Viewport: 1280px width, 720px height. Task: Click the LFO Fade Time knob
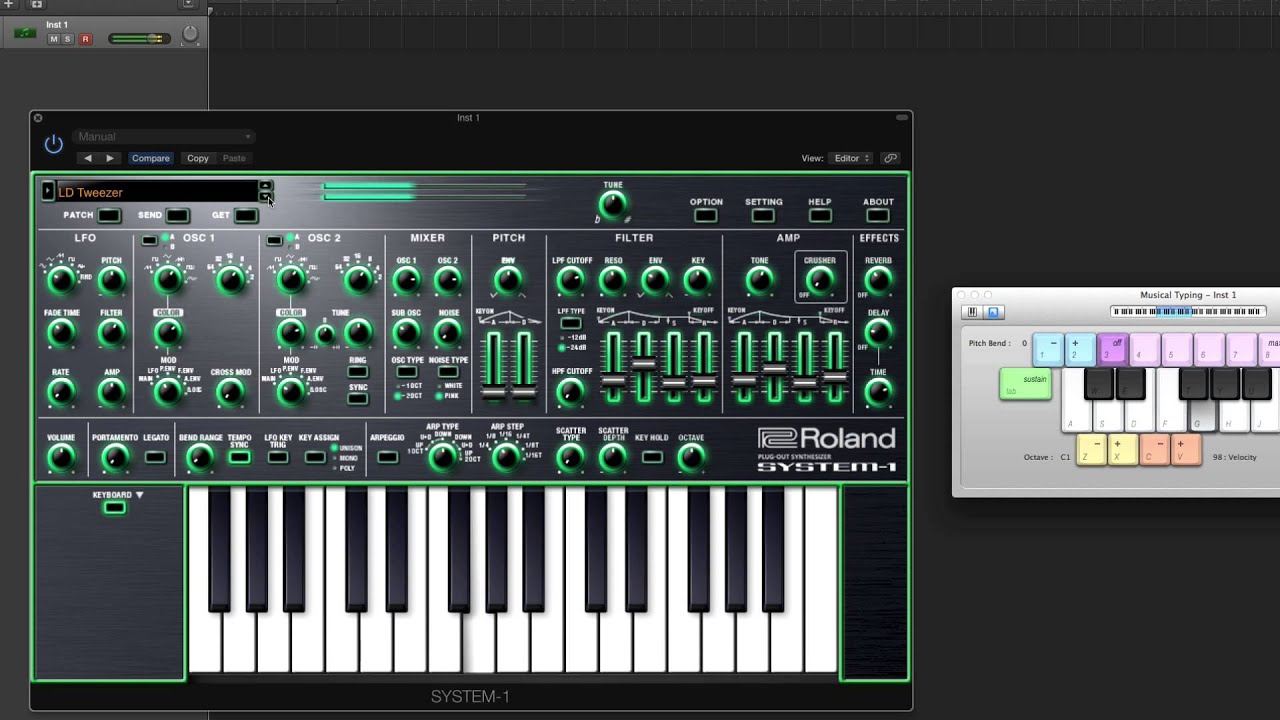click(x=62, y=333)
